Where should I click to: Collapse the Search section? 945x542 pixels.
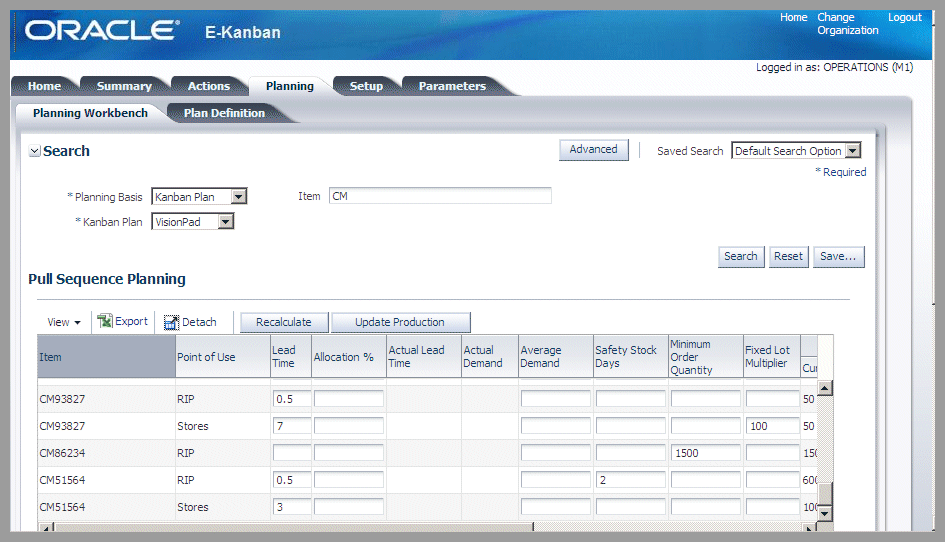pyautogui.click(x=35, y=151)
